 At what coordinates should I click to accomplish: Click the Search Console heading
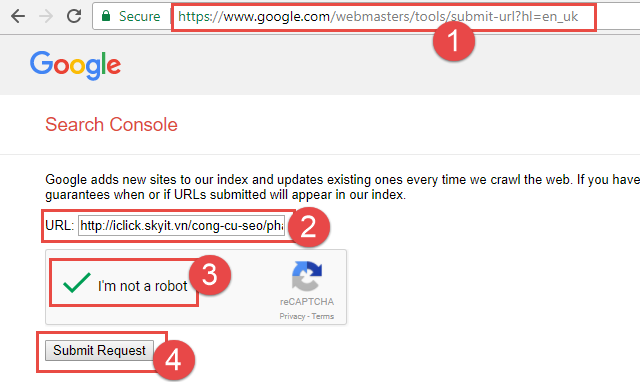111,124
